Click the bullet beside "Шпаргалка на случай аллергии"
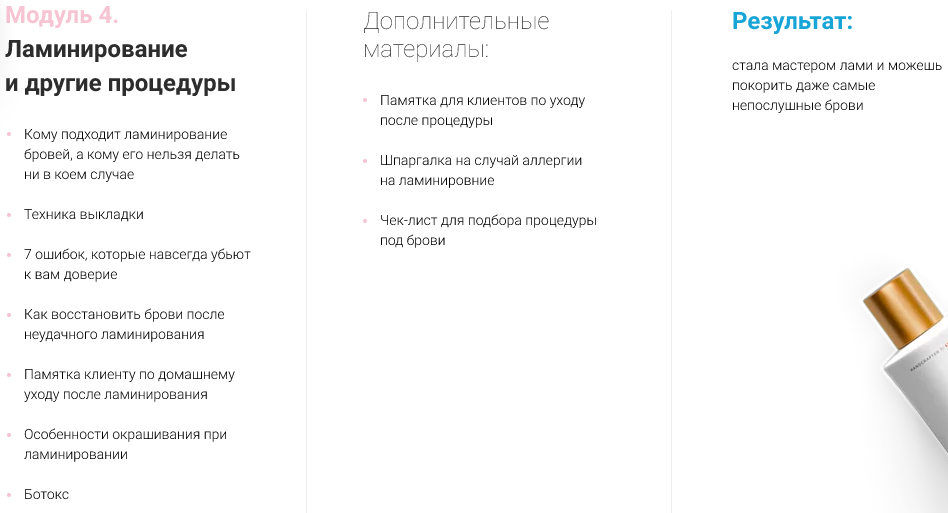This screenshot has width=948, height=513. 365,160
